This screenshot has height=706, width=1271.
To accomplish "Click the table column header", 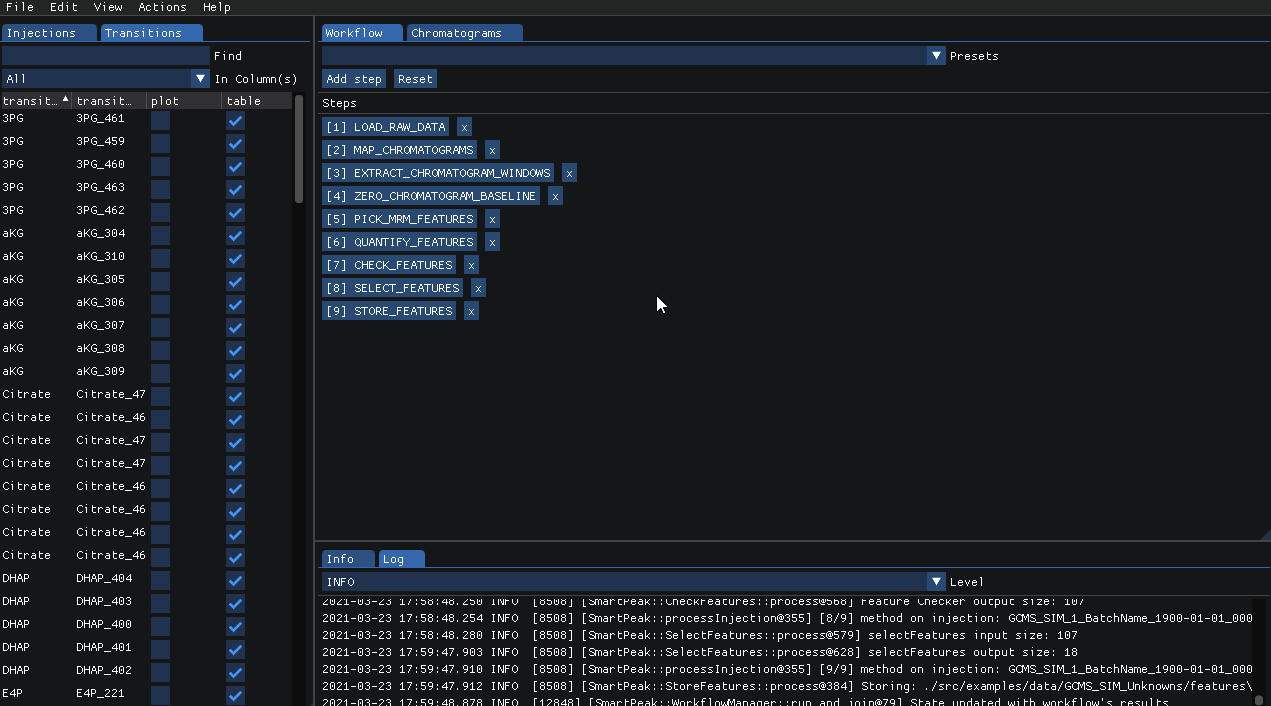I will tap(257, 101).
